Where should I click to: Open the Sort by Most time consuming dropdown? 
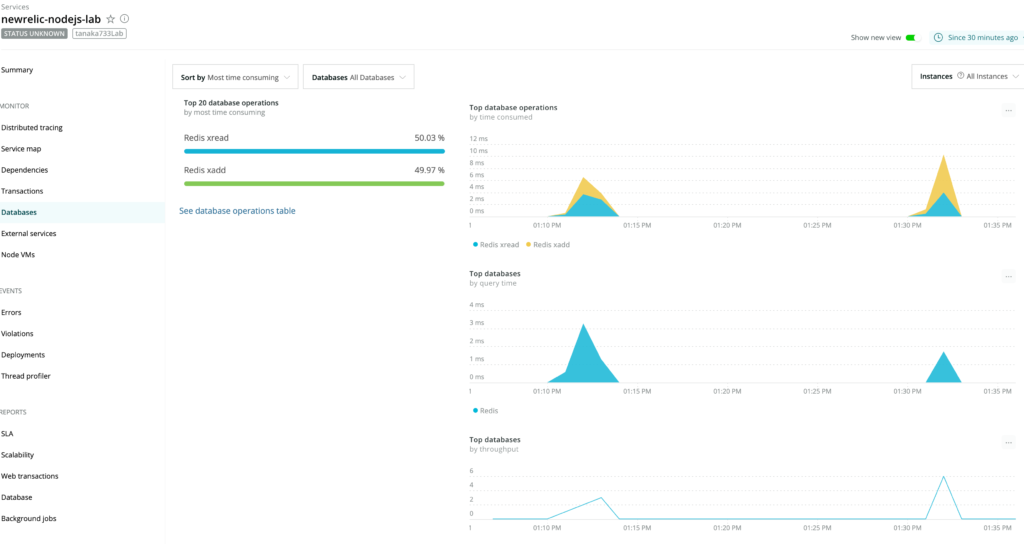pyautogui.click(x=235, y=77)
